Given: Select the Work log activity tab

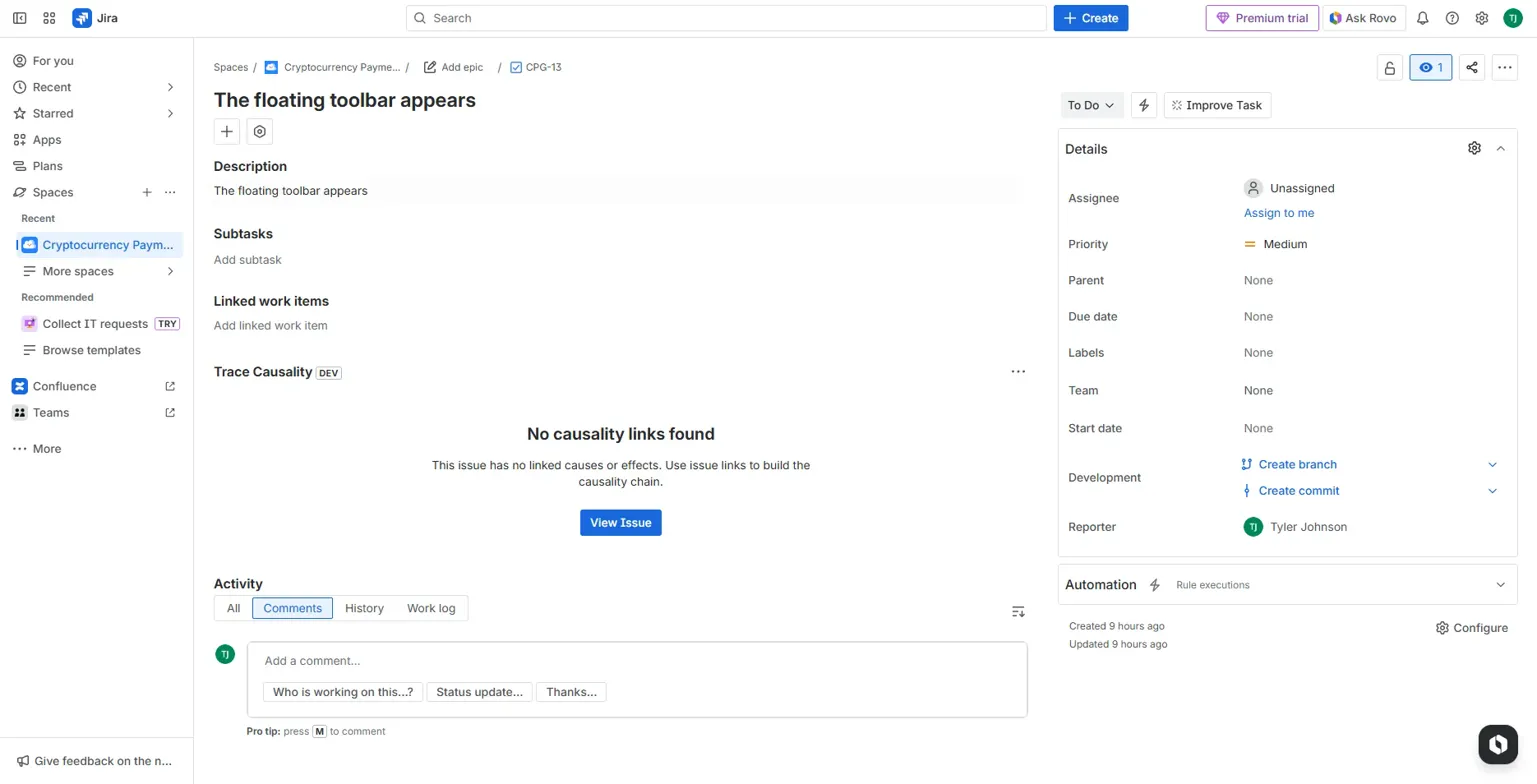Looking at the screenshot, I should [x=431, y=608].
